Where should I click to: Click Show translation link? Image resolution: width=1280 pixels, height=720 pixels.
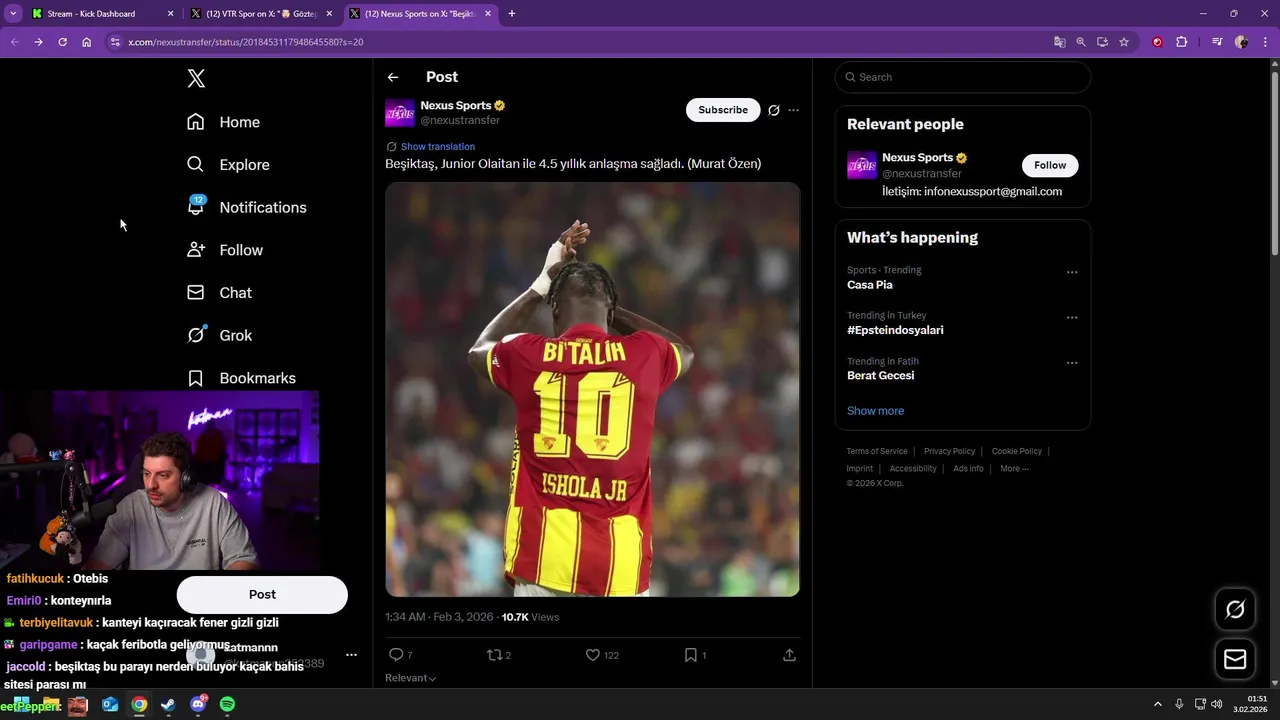(x=438, y=147)
